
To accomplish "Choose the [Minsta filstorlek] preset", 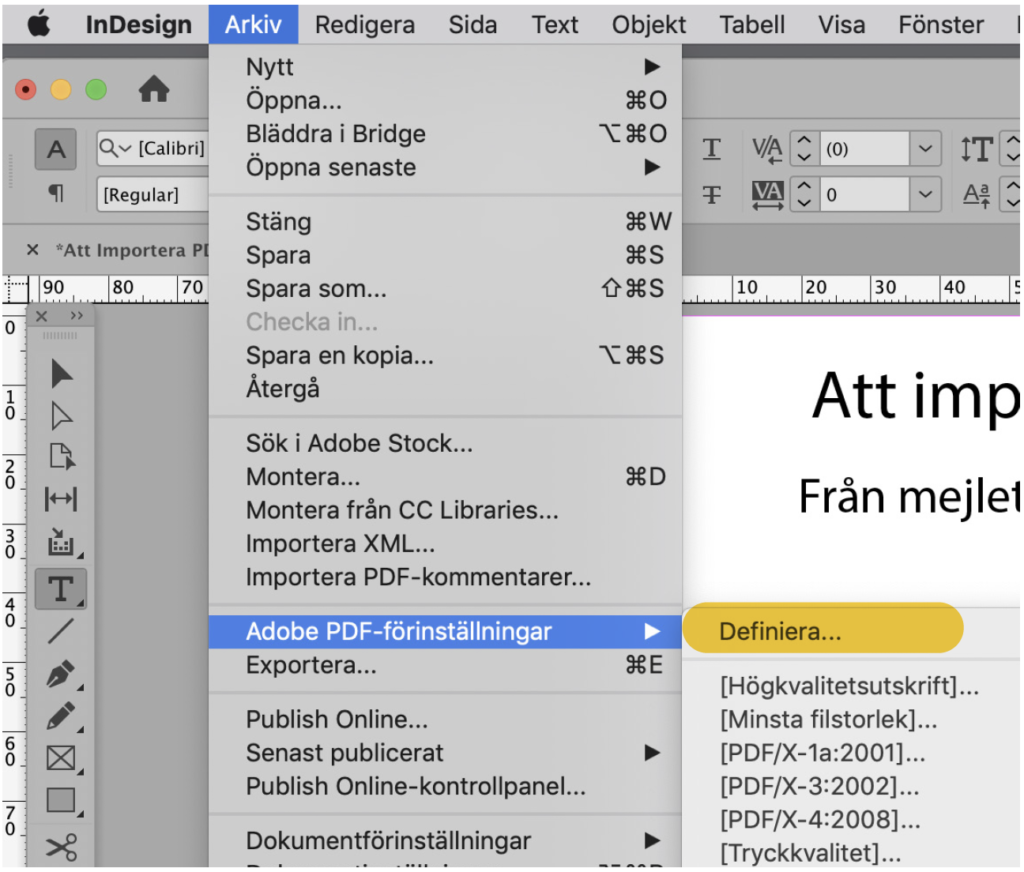I will click(x=828, y=719).
